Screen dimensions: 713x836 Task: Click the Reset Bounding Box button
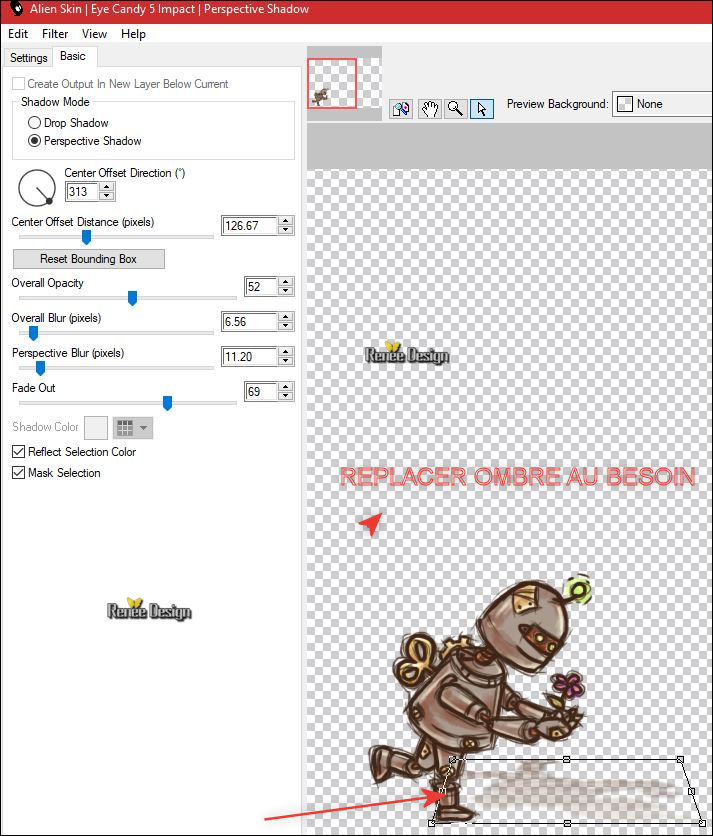(89, 259)
